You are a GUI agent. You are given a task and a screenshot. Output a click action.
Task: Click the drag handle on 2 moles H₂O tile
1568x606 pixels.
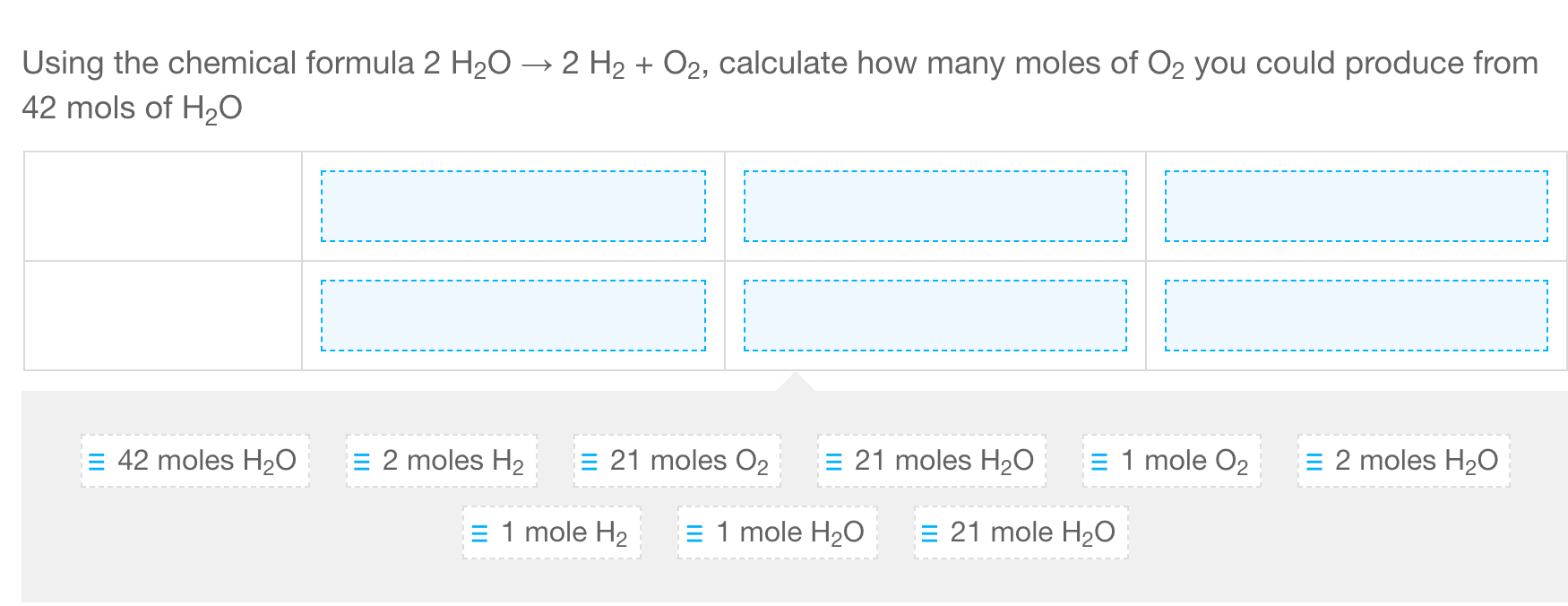click(1314, 461)
